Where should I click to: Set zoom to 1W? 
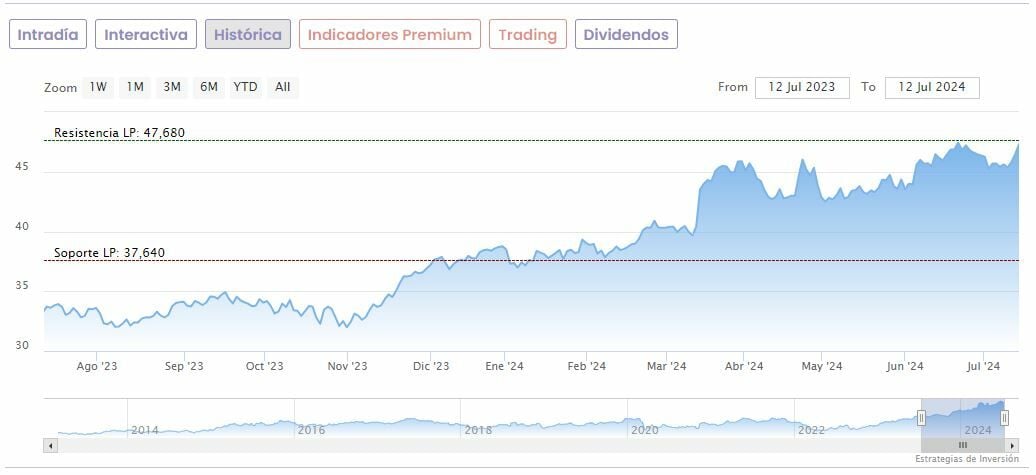tap(98, 87)
